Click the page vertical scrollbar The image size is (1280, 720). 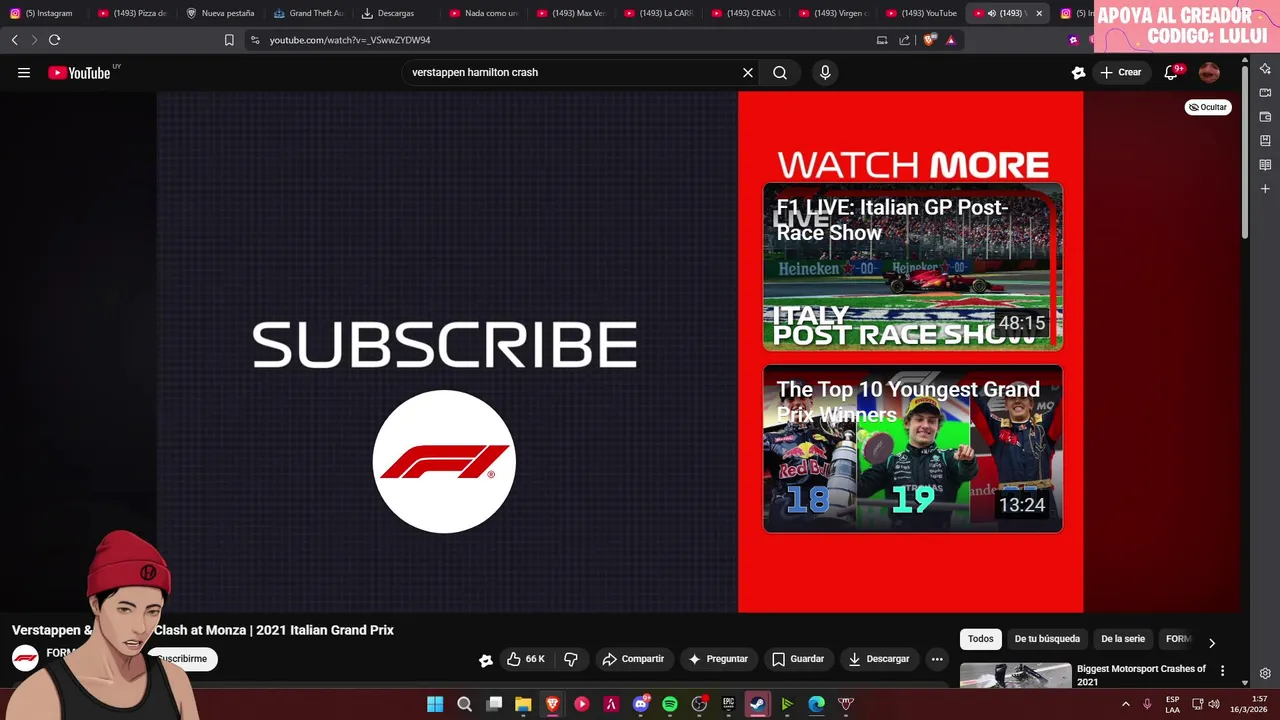point(1245,150)
